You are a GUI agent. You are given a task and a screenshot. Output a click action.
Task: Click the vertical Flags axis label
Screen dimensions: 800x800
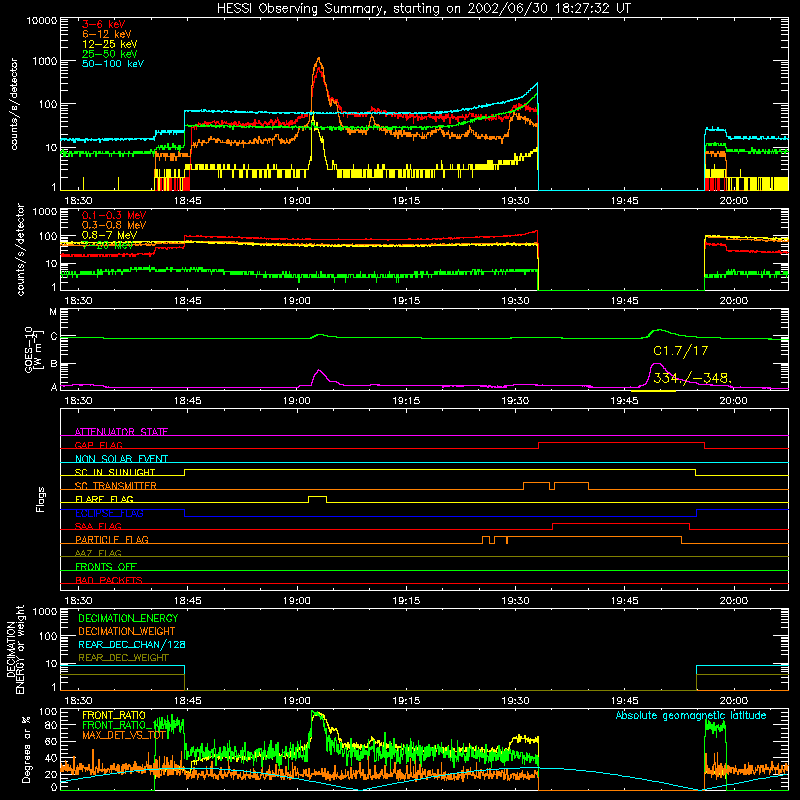tap(40, 499)
